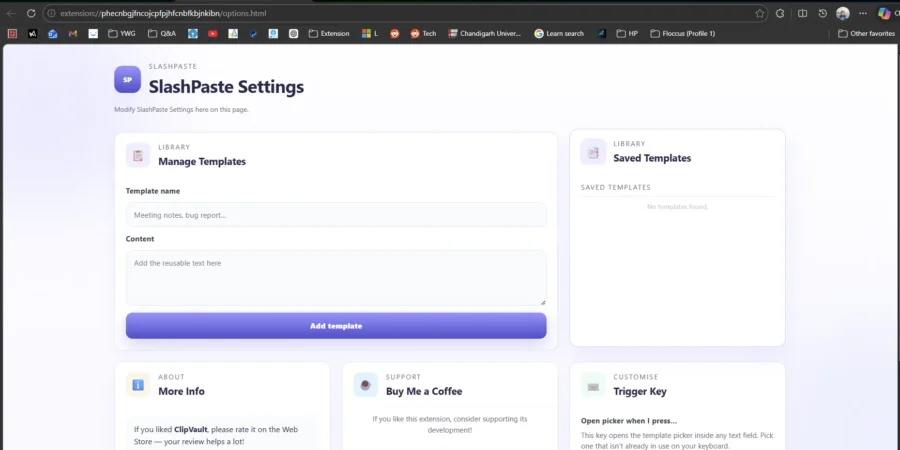Focus the Content text area
The width and height of the screenshot is (900, 450).
click(x=336, y=278)
